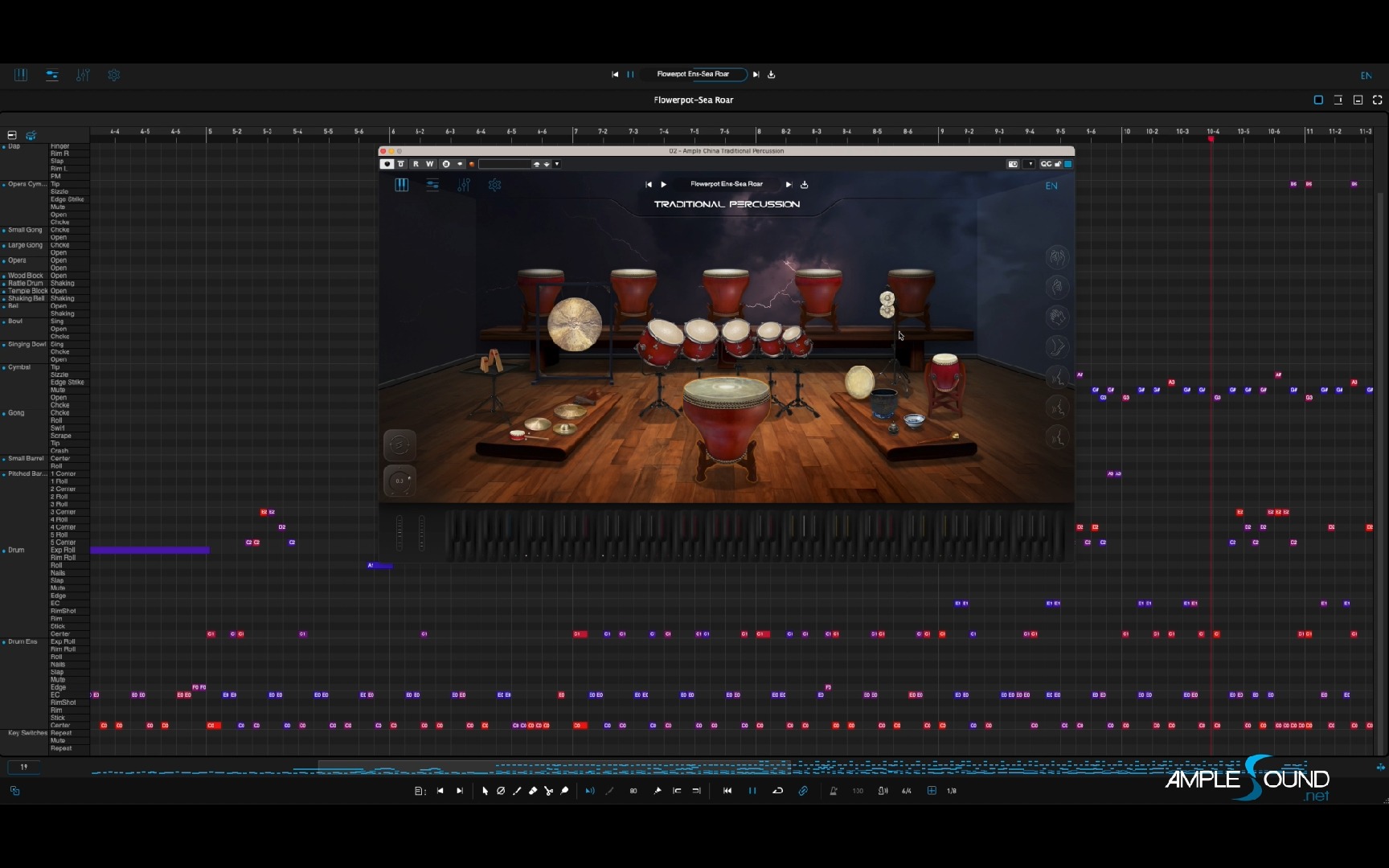Open the dropdown beside the camera icon
This screenshot has width=1389, height=868.
tap(1030, 164)
